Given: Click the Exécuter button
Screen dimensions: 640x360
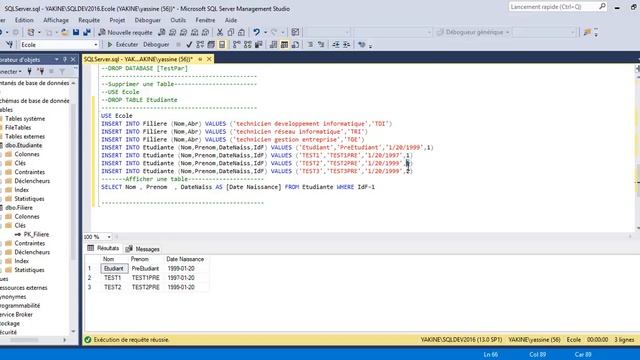Looking at the screenshot, I should [x=122, y=44].
